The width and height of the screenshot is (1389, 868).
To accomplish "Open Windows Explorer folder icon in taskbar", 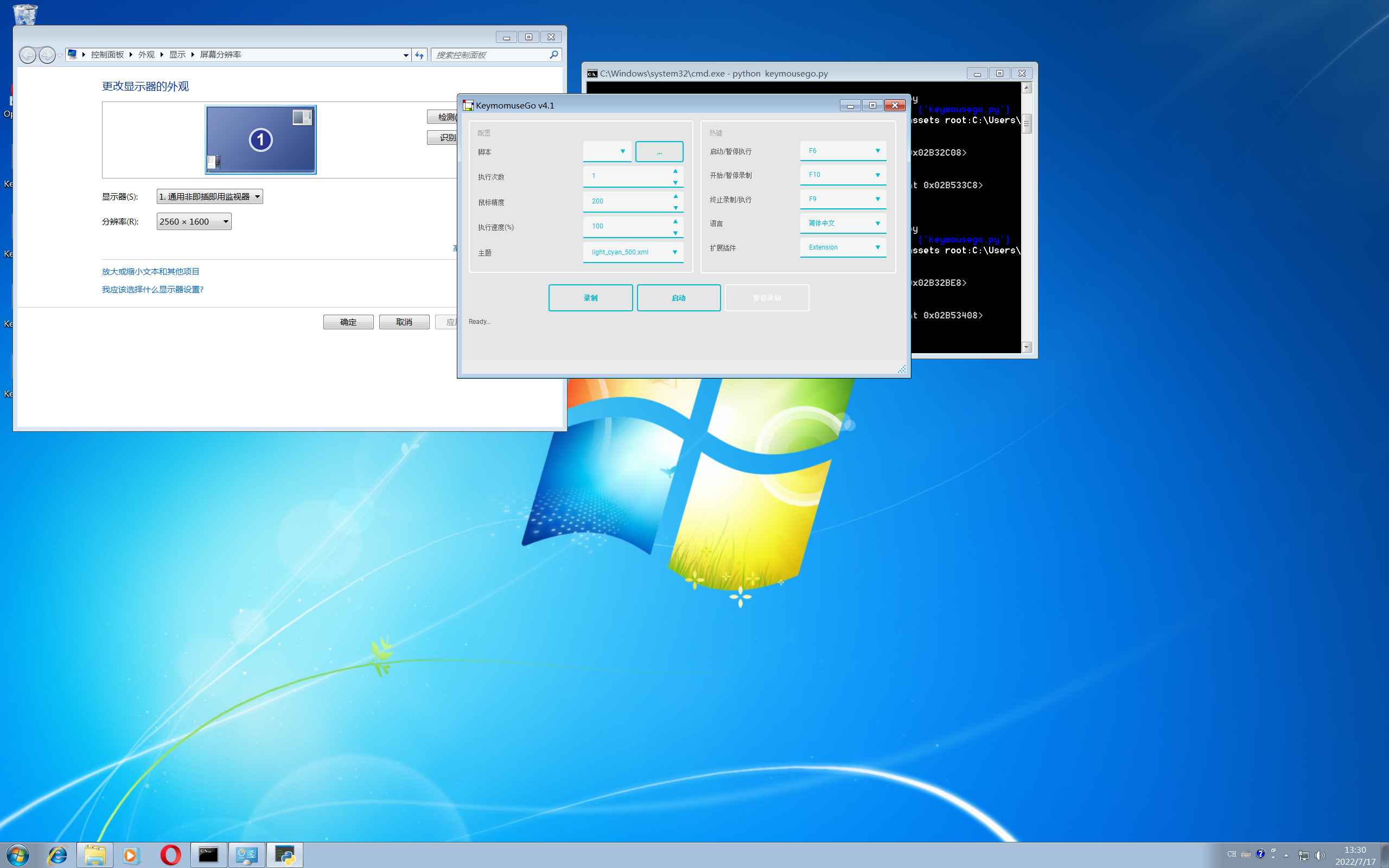I will click(95, 856).
